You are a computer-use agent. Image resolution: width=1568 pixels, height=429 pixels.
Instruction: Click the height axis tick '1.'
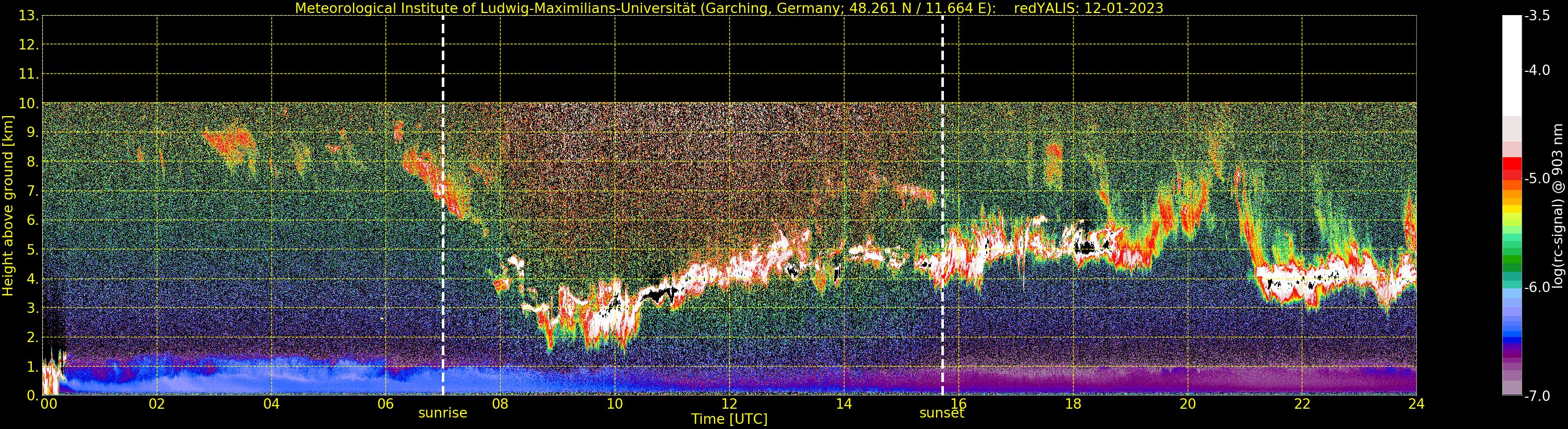(32, 367)
